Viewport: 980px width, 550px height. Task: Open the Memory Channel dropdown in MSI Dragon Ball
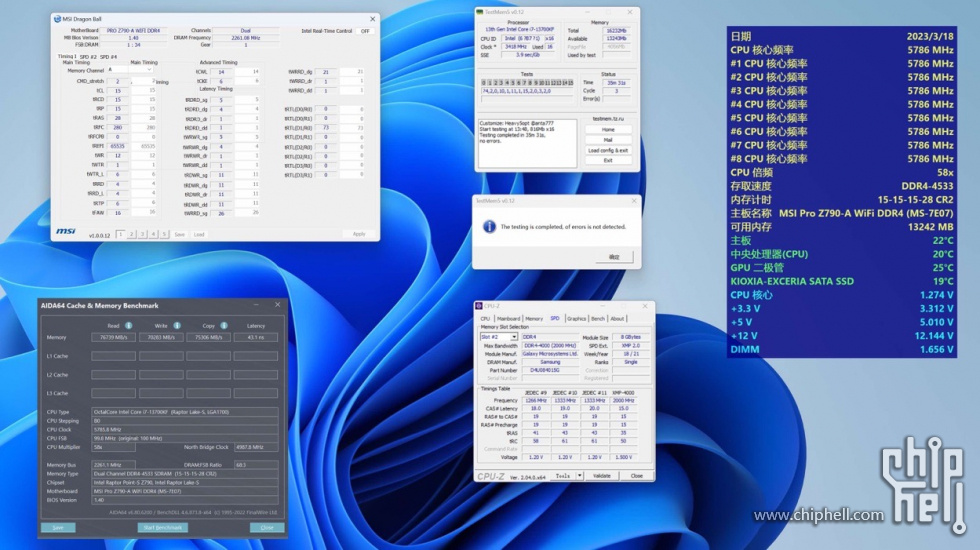click(x=129, y=70)
